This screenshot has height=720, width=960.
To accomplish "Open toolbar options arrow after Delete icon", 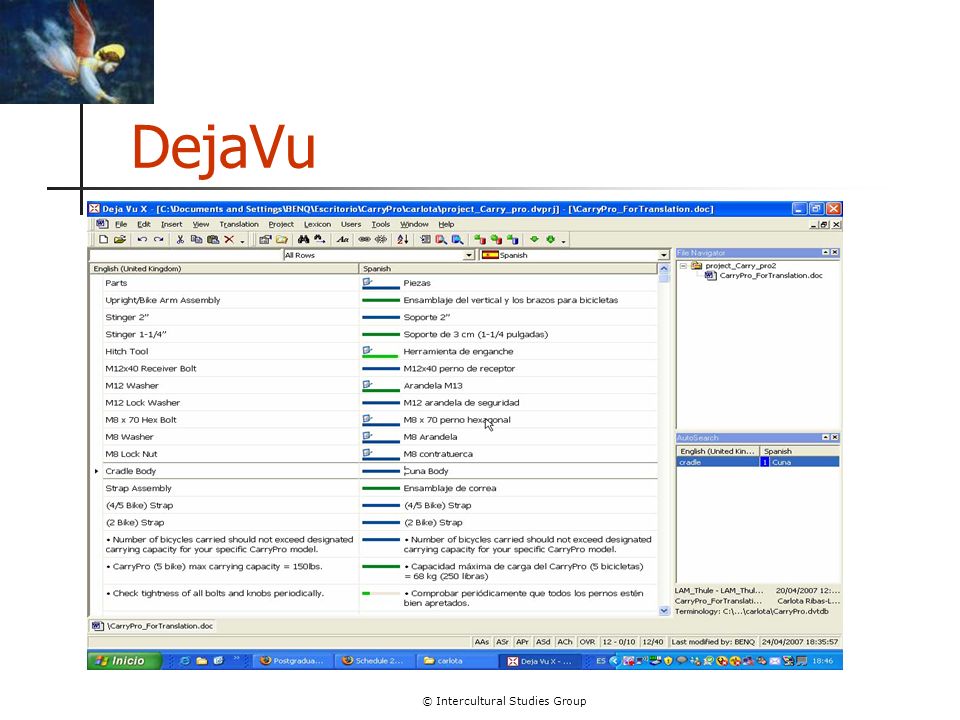I will pyautogui.click(x=242, y=241).
